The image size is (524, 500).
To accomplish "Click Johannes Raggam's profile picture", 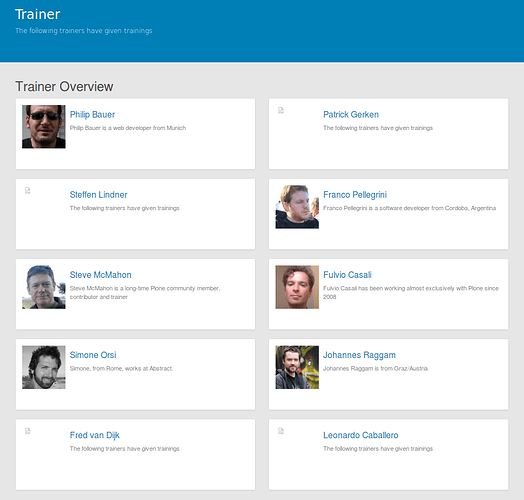I will pos(297,367).
